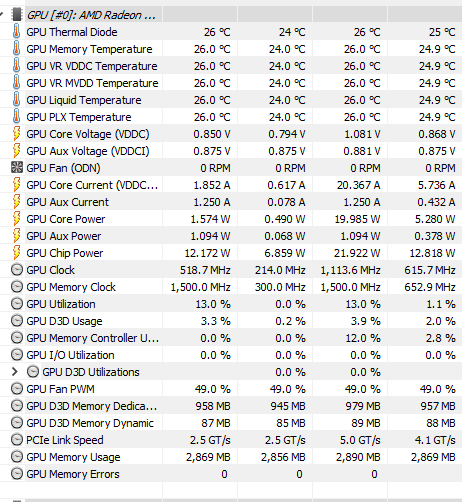Select the GPU Fan PWM row
The width and height of the screenshot is (462, 502).
pyautogui.click(x=231, y=389)
